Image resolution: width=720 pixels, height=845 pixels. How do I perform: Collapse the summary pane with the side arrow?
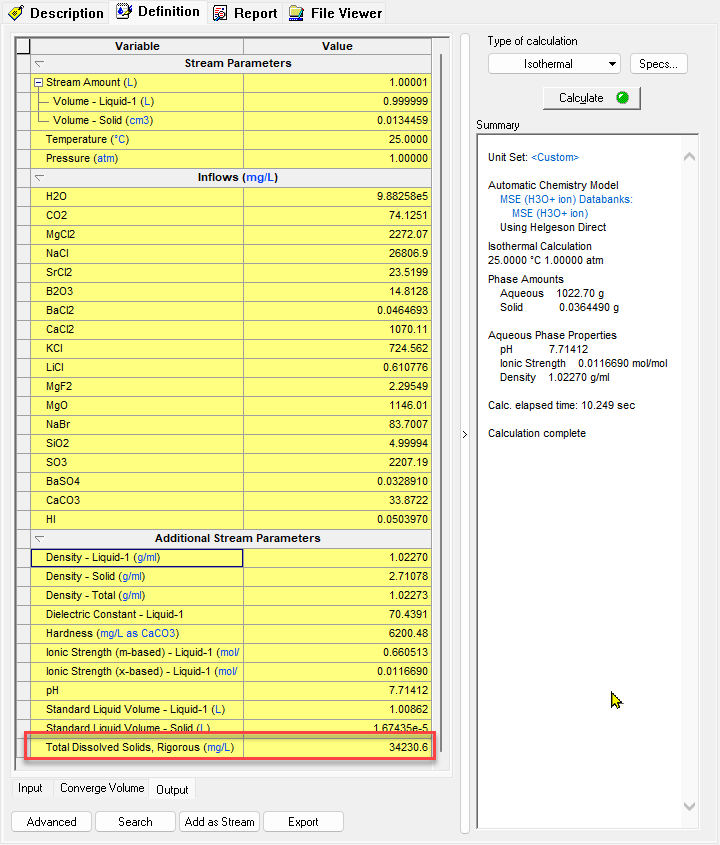click(465, 434)
